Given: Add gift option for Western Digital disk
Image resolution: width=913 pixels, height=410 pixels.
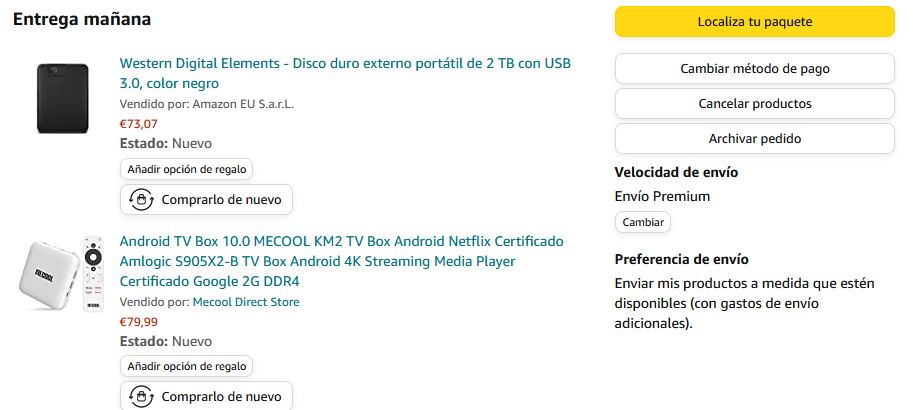Looking at the screenshot, I should 186,170.
